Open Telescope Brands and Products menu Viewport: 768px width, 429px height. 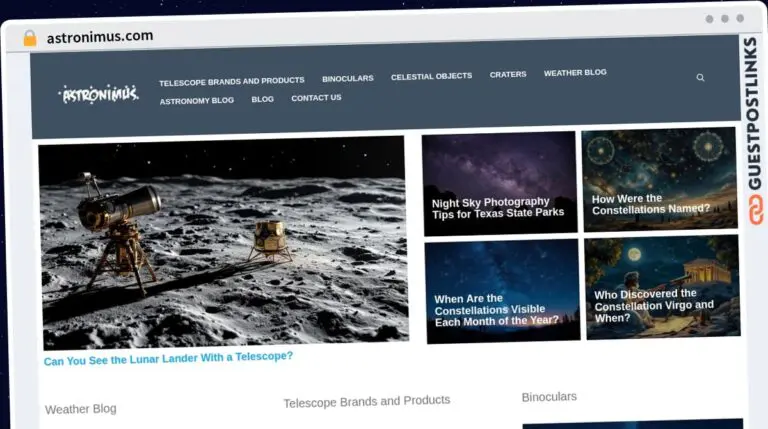(x=232, y=81)
